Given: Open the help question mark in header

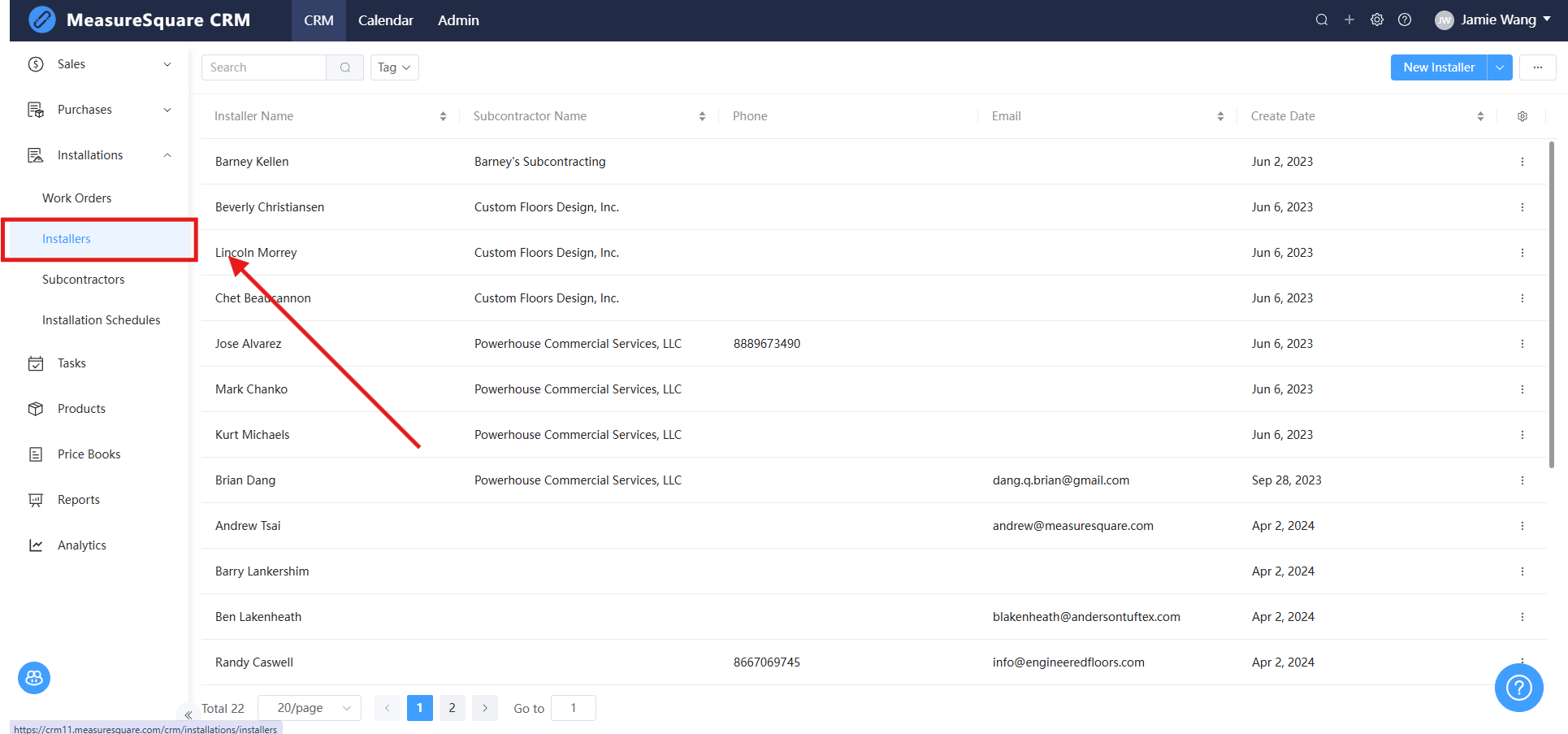Looking at the screenshot, I should point(1405,20).
